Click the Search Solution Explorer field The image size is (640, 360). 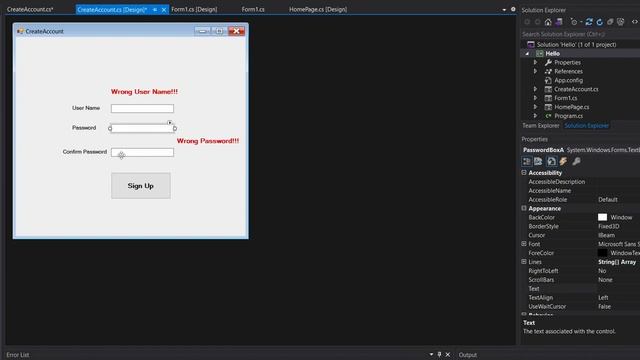pyautogui.click(x=580, y=34)
